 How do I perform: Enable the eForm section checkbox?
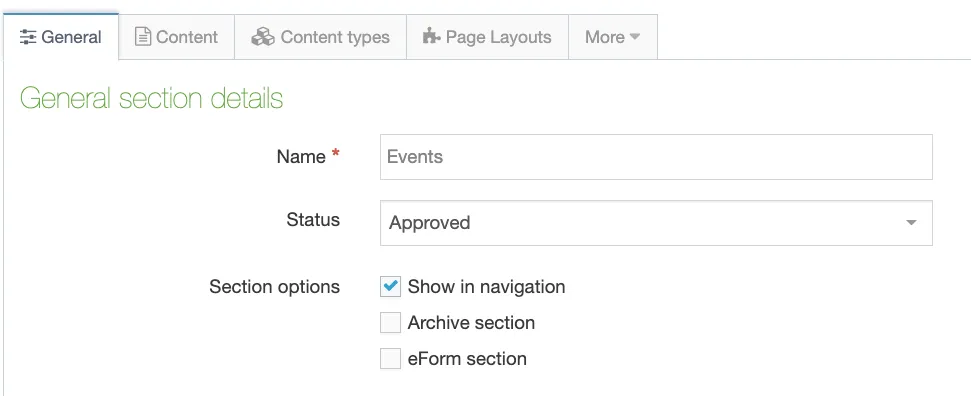click(390, 359)
